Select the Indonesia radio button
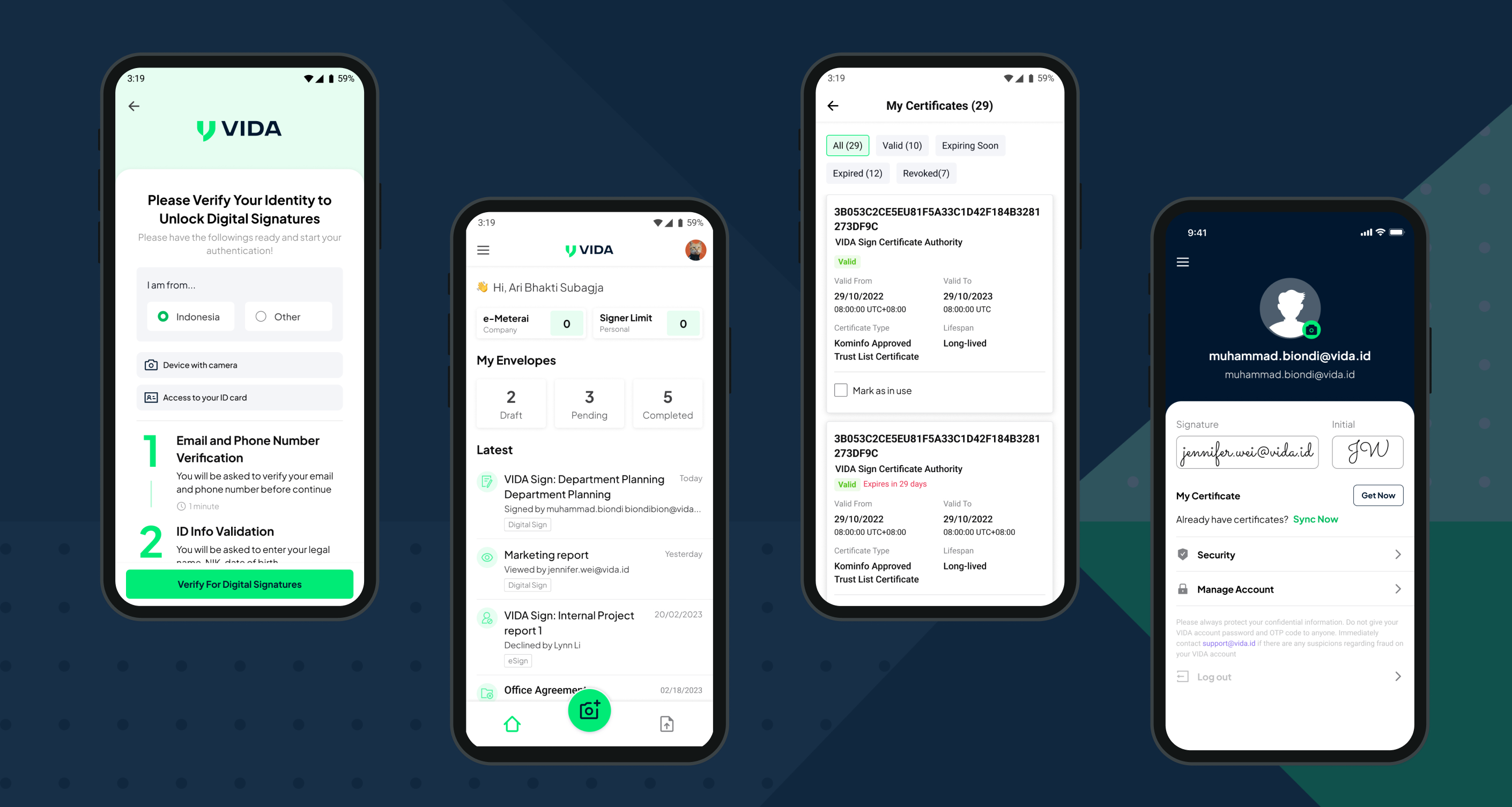 162,317
